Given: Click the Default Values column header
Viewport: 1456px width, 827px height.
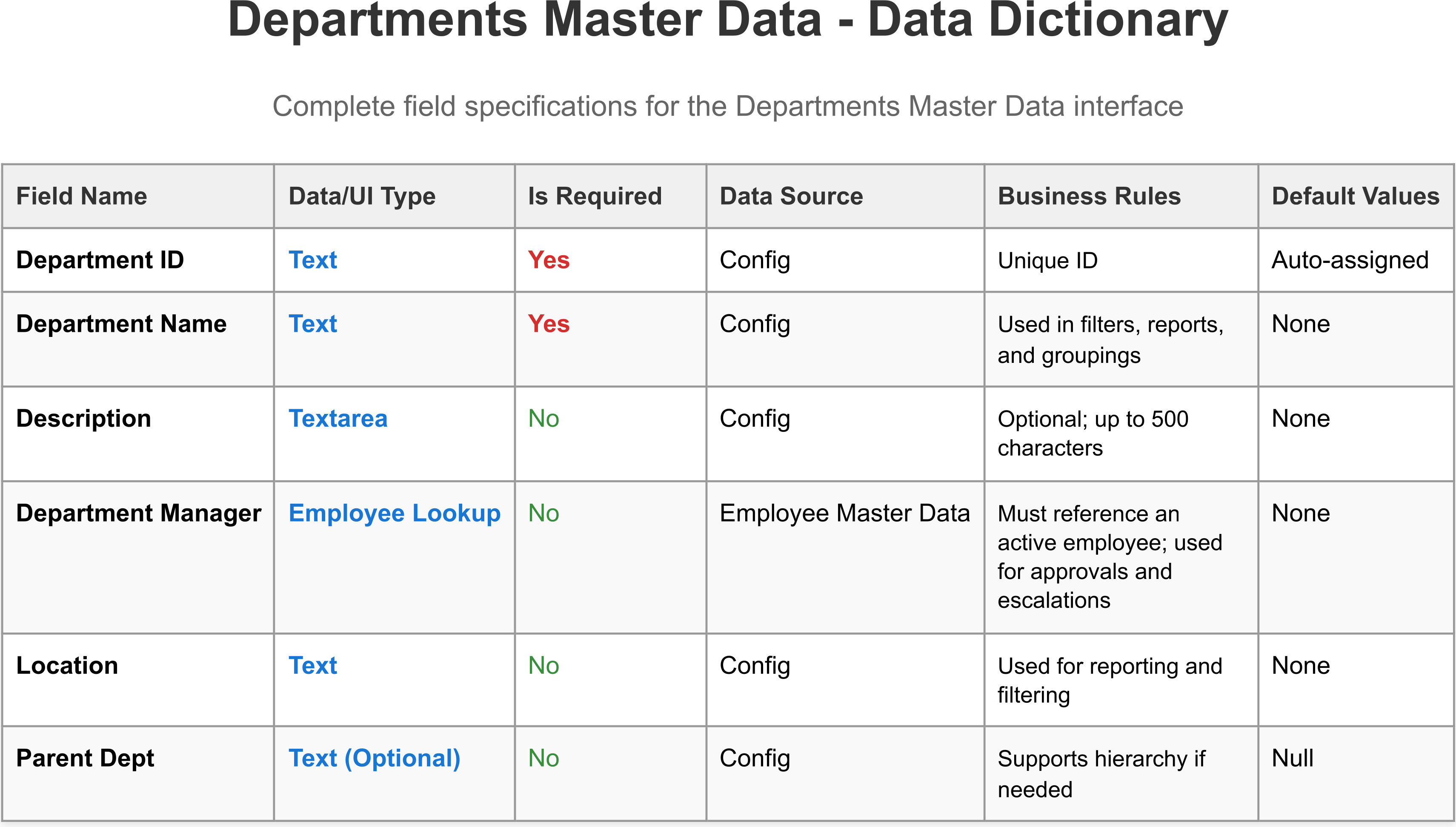Looking at the screenshot, I should pyautogui.click(x=1355, y=197).
